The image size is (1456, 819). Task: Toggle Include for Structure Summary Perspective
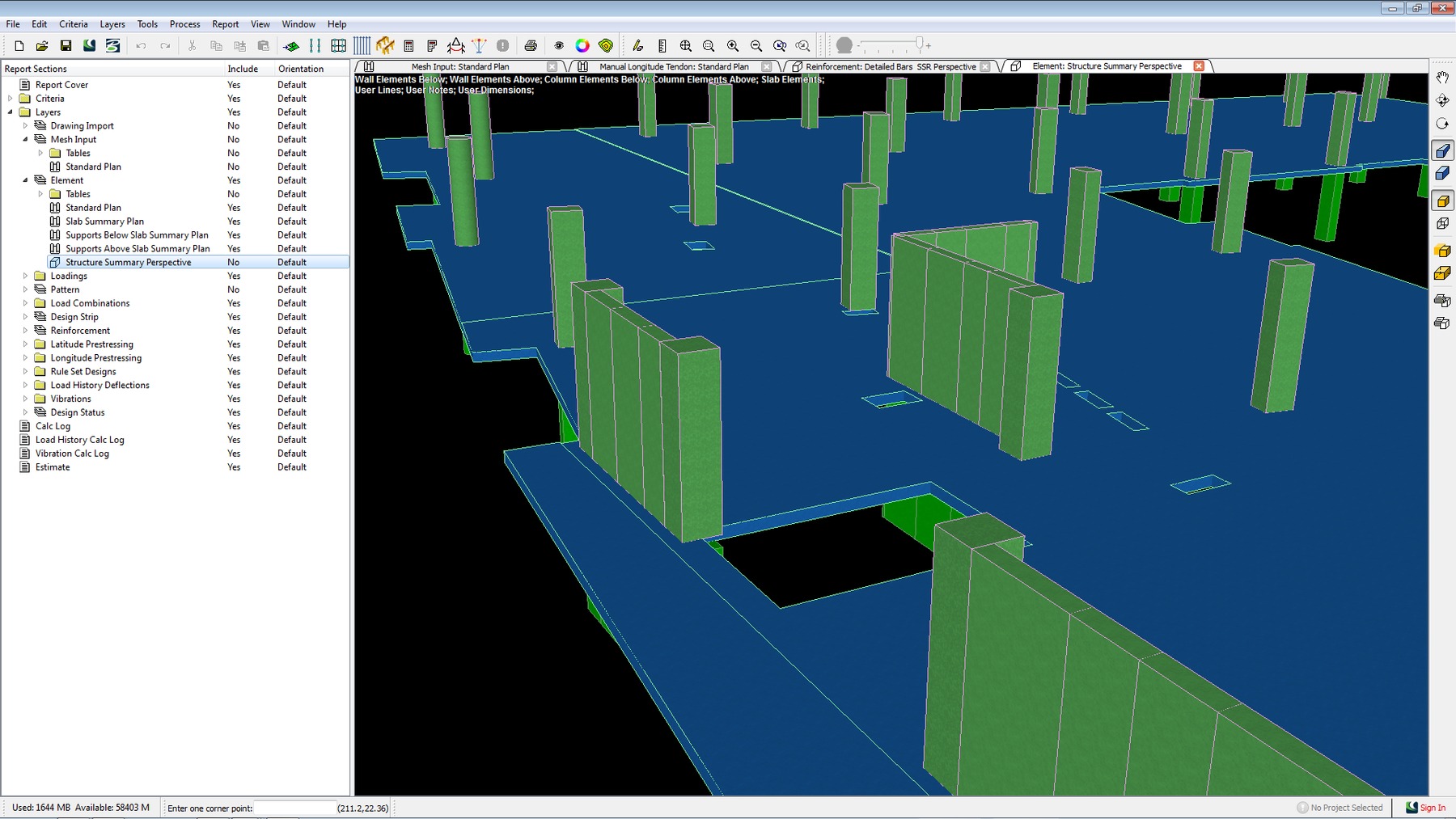pyautogui.click(x=234, y=263)
